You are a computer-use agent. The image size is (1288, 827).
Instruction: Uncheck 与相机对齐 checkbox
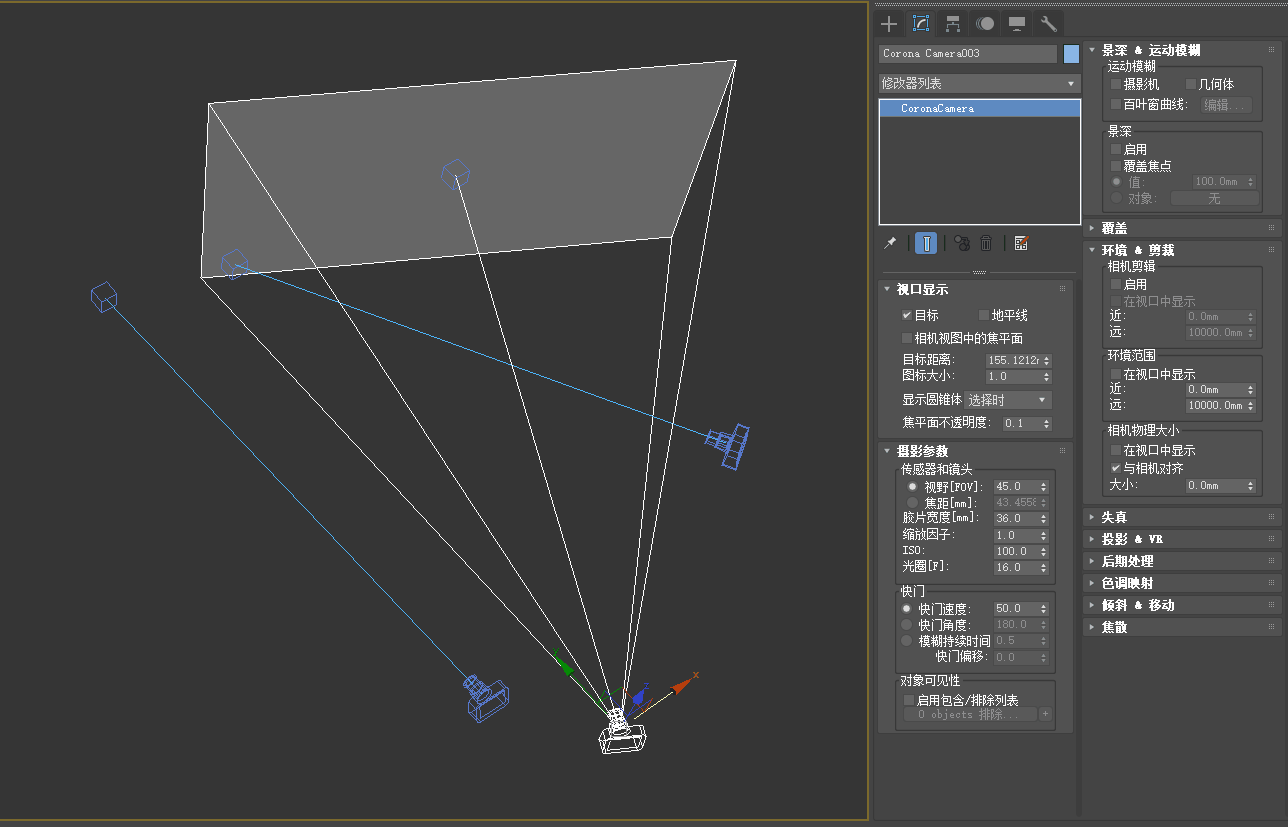(1117, 467)
